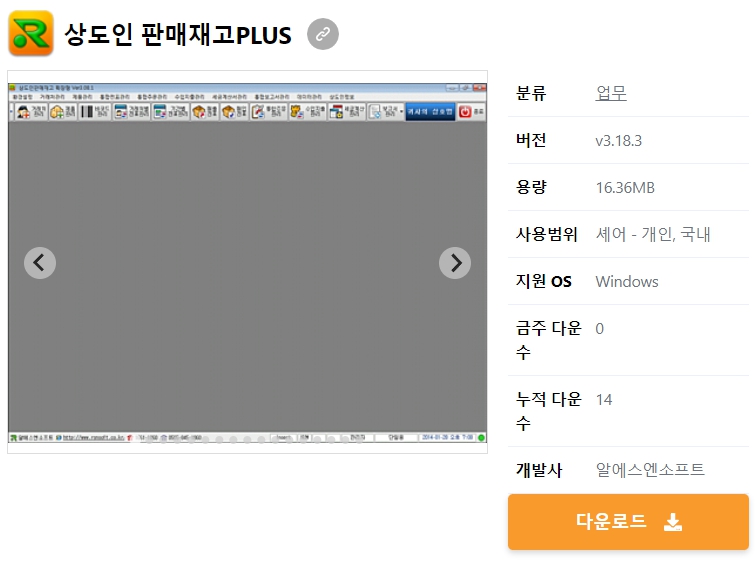Click the orange 다운로드 button
Screen dimensions: 755x561
(628, 522)
